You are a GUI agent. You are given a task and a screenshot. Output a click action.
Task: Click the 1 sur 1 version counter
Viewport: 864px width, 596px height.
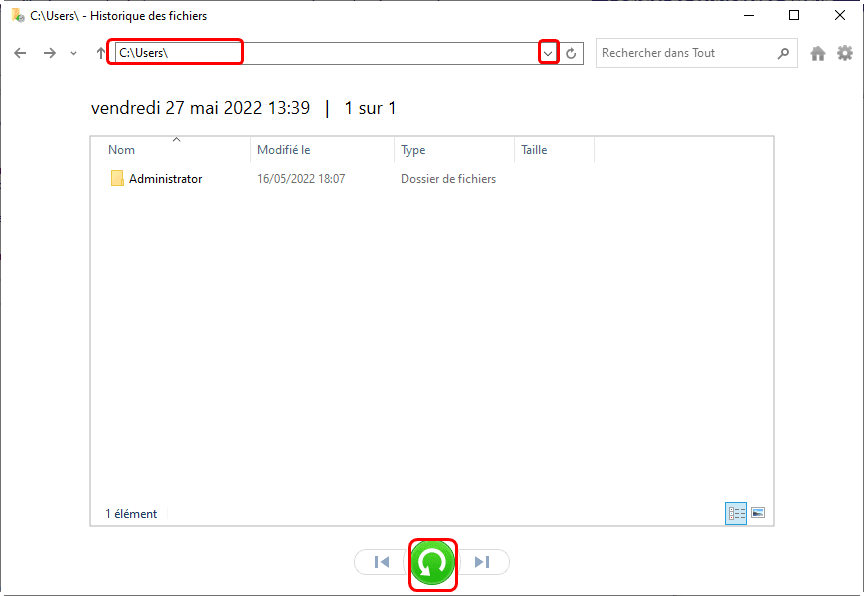click(370, 108)
